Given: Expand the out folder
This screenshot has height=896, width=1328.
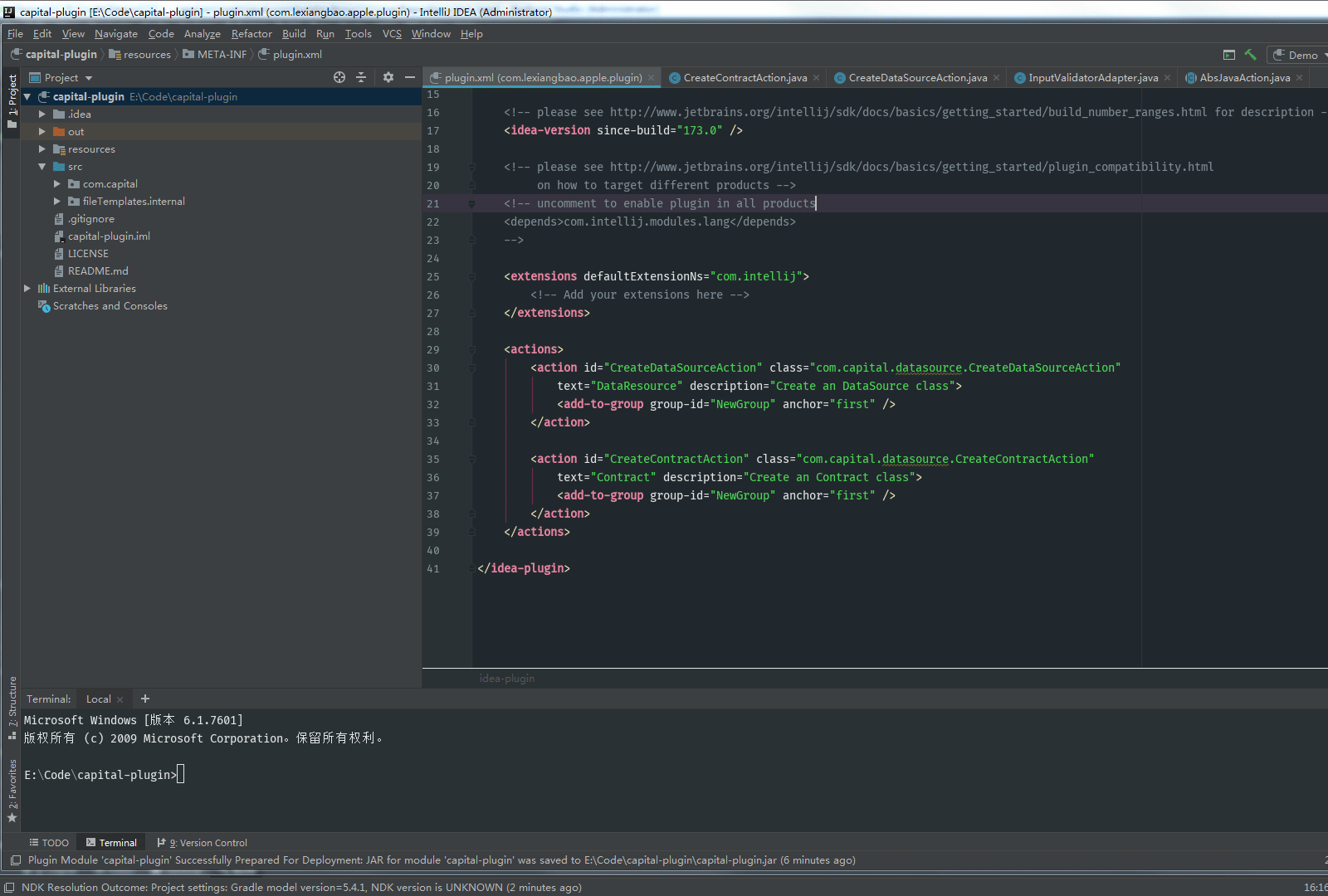Looking at the screenshot, I should coord(42,132).
